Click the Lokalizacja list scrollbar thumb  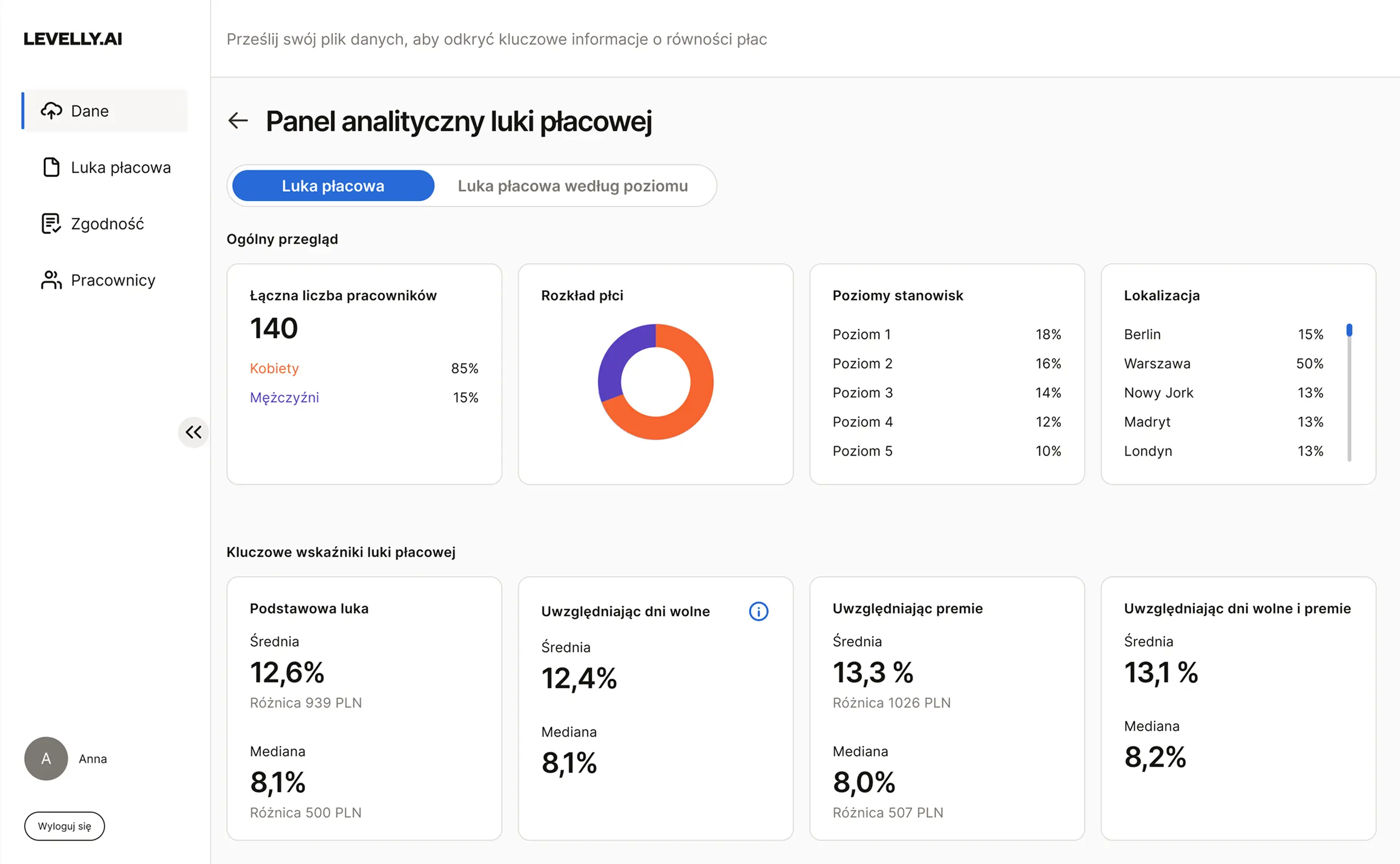click(x=1349, y=330)
